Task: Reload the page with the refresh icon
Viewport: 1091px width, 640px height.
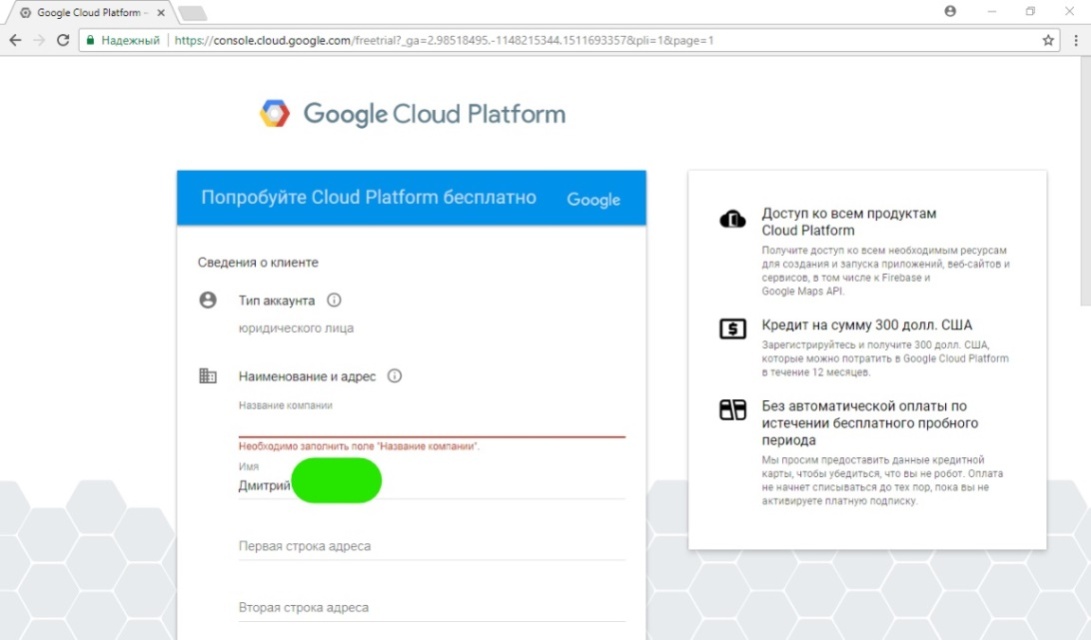Action: tap(63, 40)
